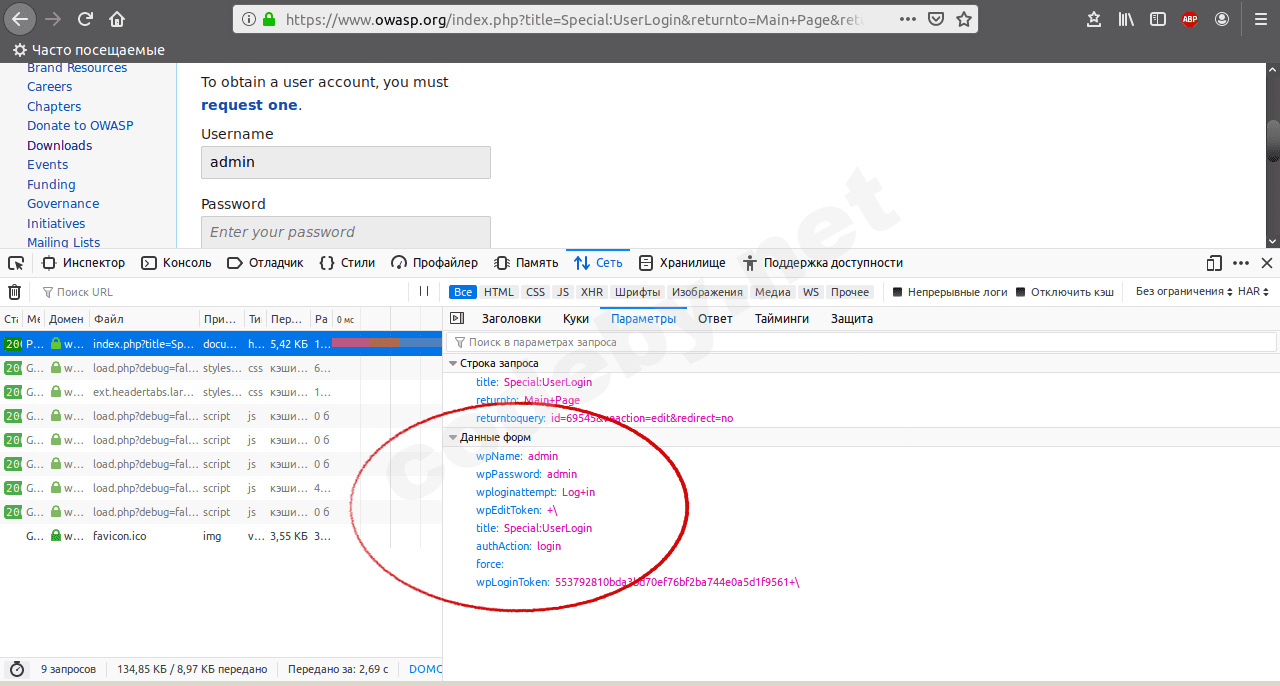Viewport: 1280px width, 686px height.
Task: Toggle the responsive design mode icon
Action: click(x=1214, y=263)
